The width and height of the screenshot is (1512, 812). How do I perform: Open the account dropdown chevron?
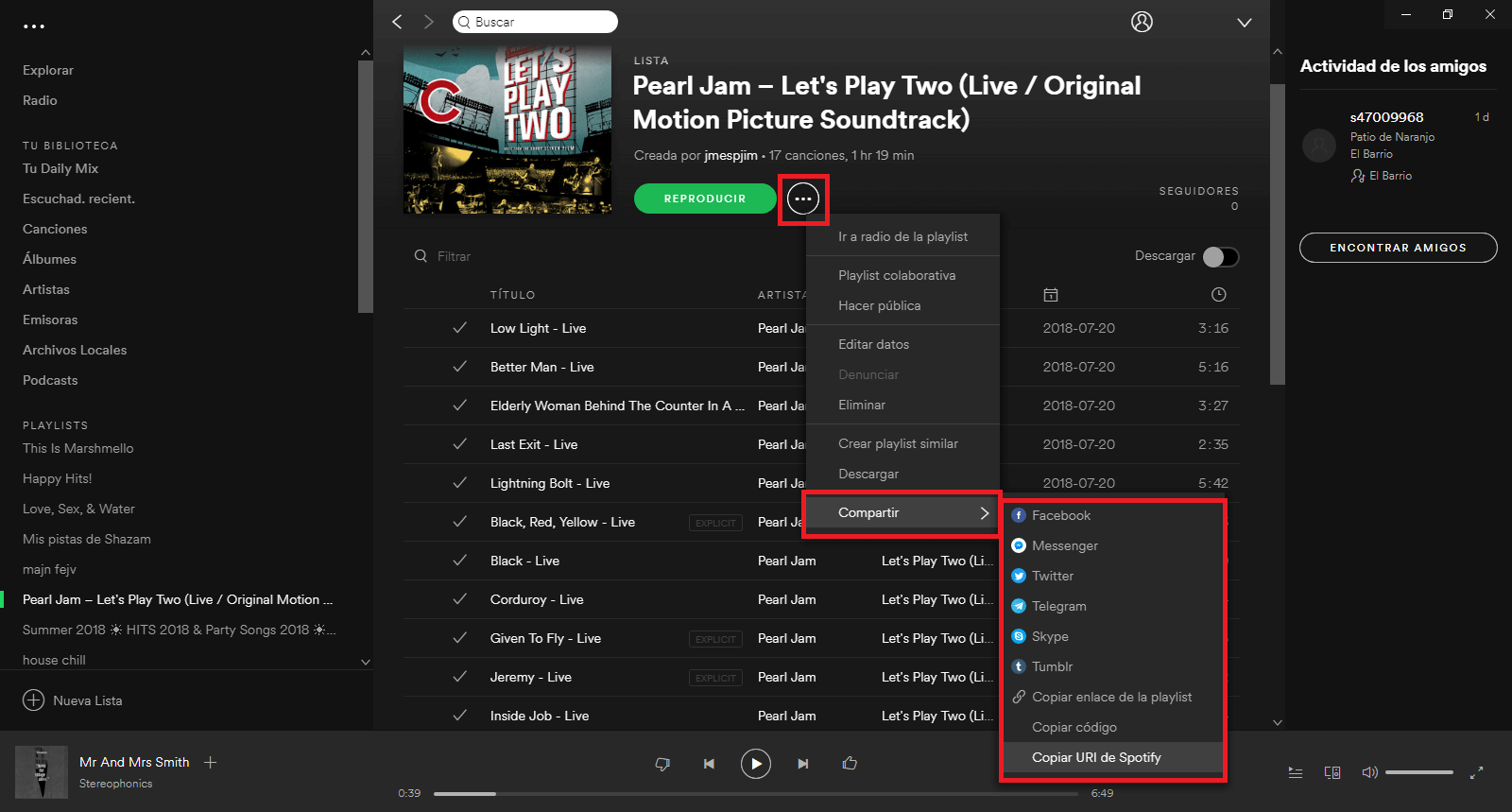pos(1245,23)
